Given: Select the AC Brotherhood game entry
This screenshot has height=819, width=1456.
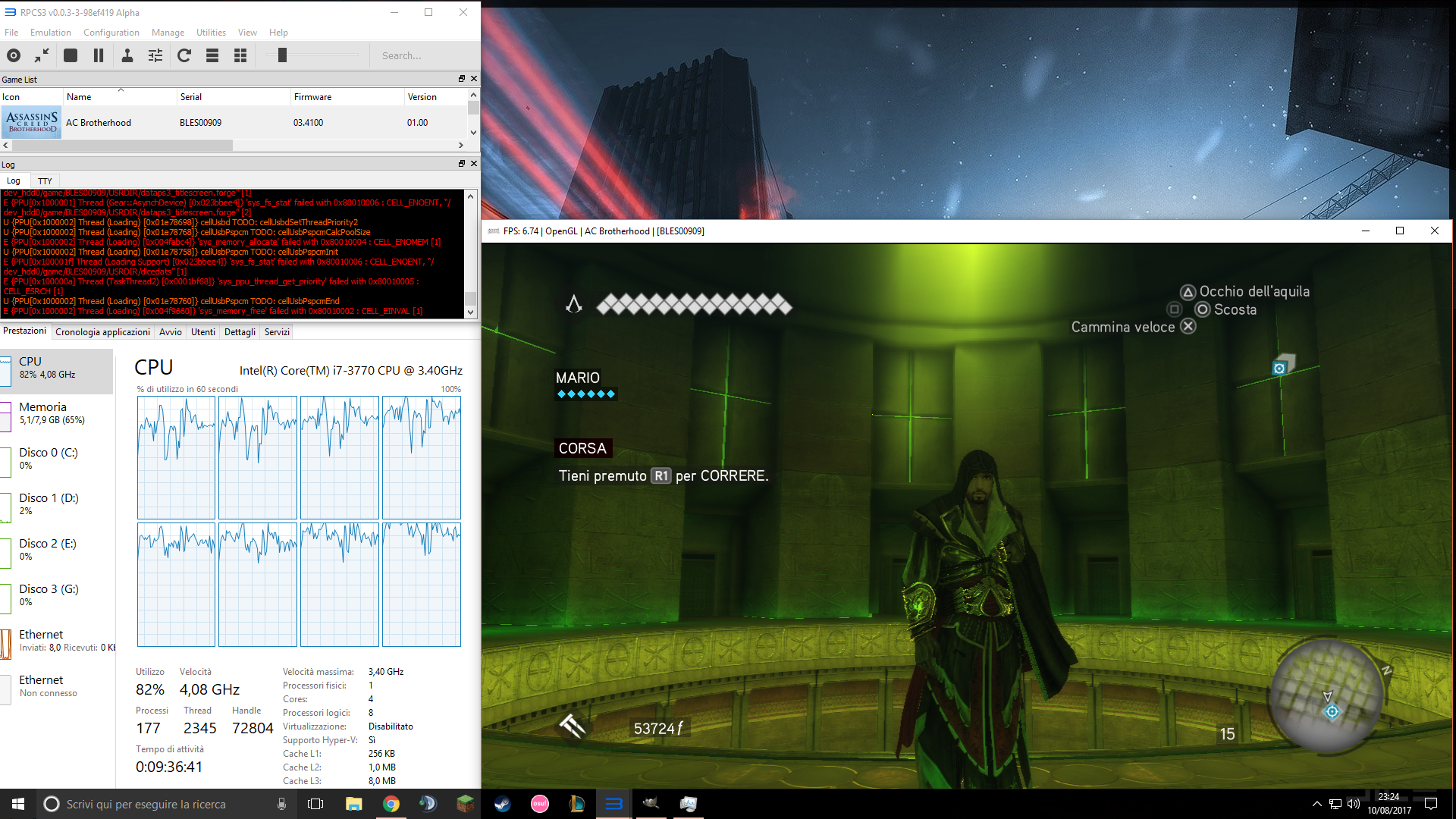Looking at the screenshot, I should point(99,123).
